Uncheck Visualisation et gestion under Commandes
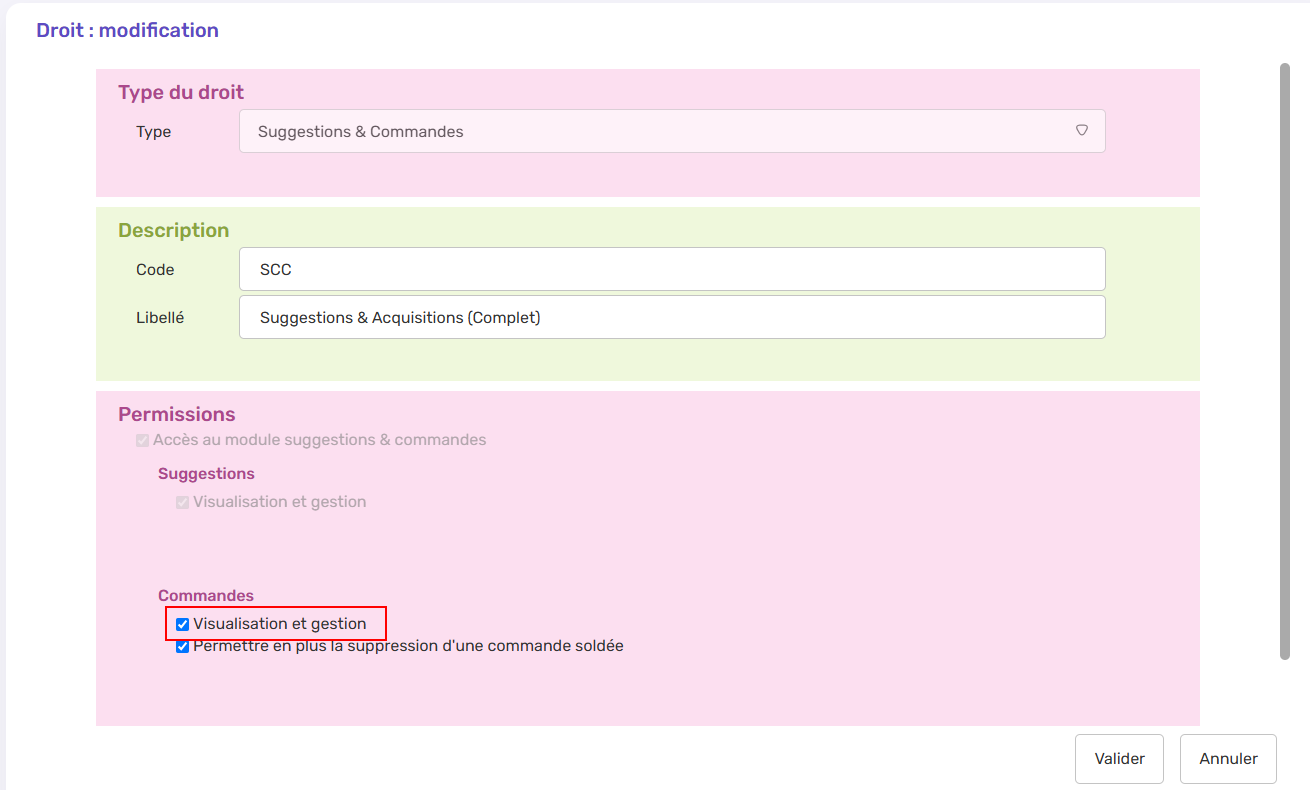The width and height of the screenshot is (1310, 790). 181,623
